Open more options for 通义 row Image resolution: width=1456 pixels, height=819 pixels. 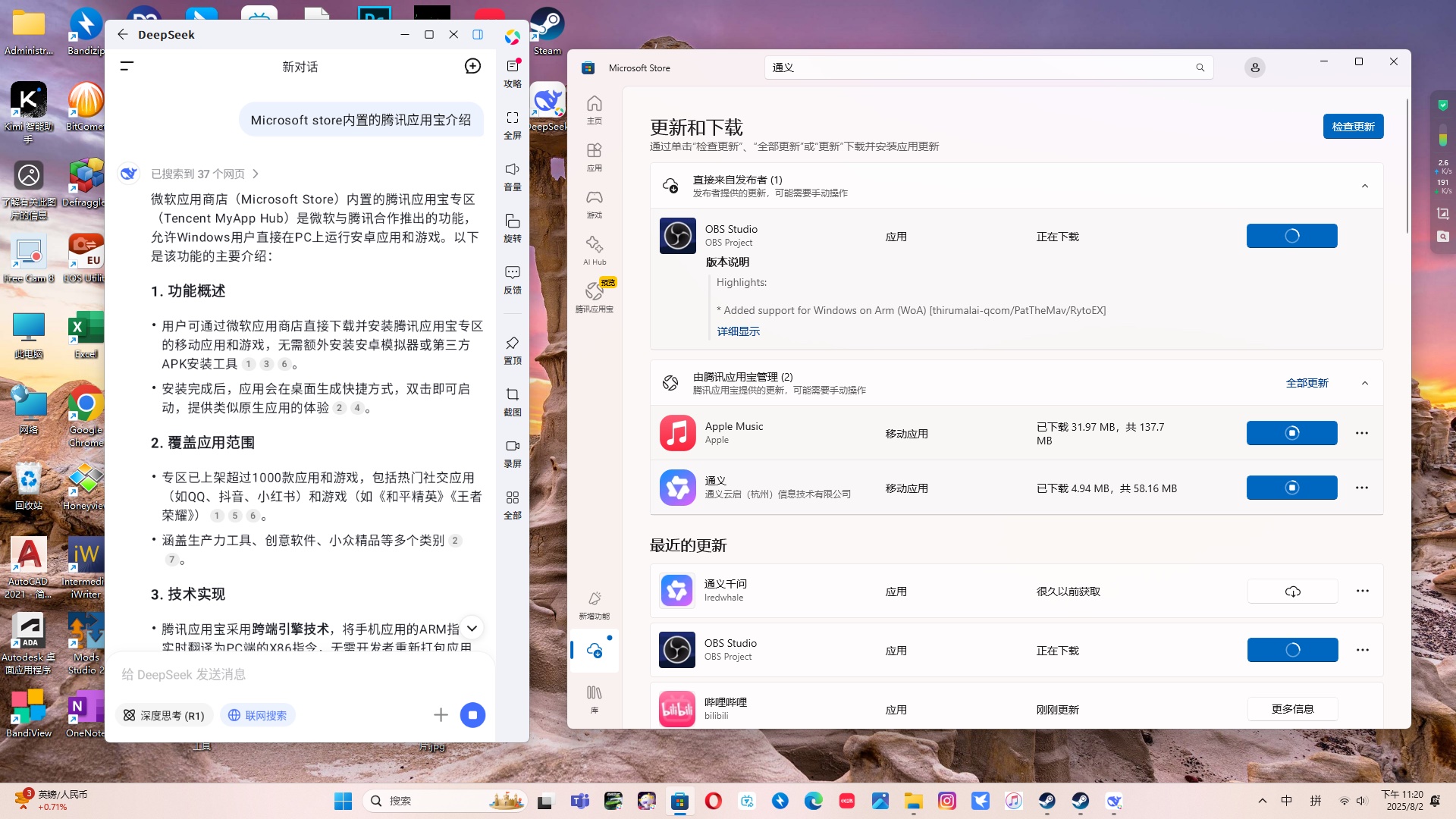(1362, 488)
